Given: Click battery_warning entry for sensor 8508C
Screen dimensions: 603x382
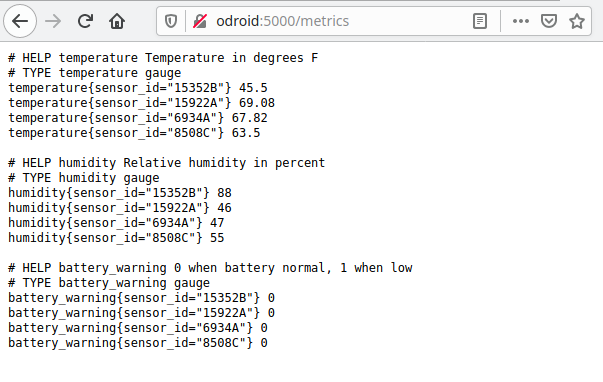Looking at the screenshot, I should [x=138, y=343].
